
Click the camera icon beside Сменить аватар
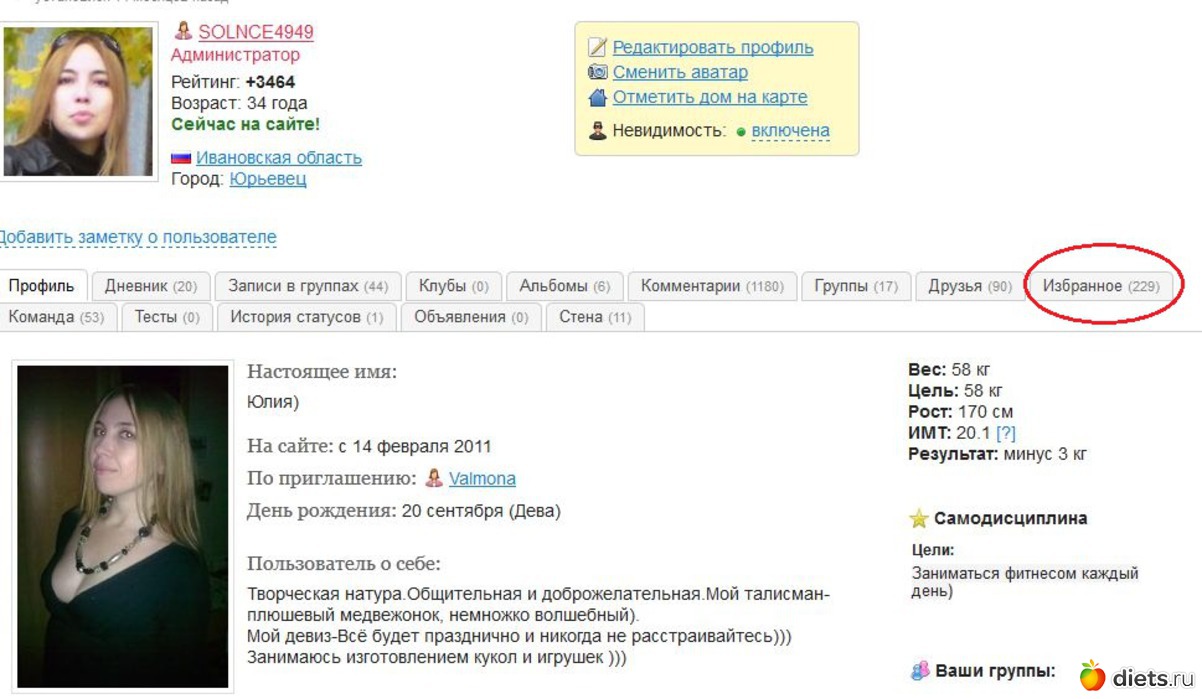coord(597,72)
